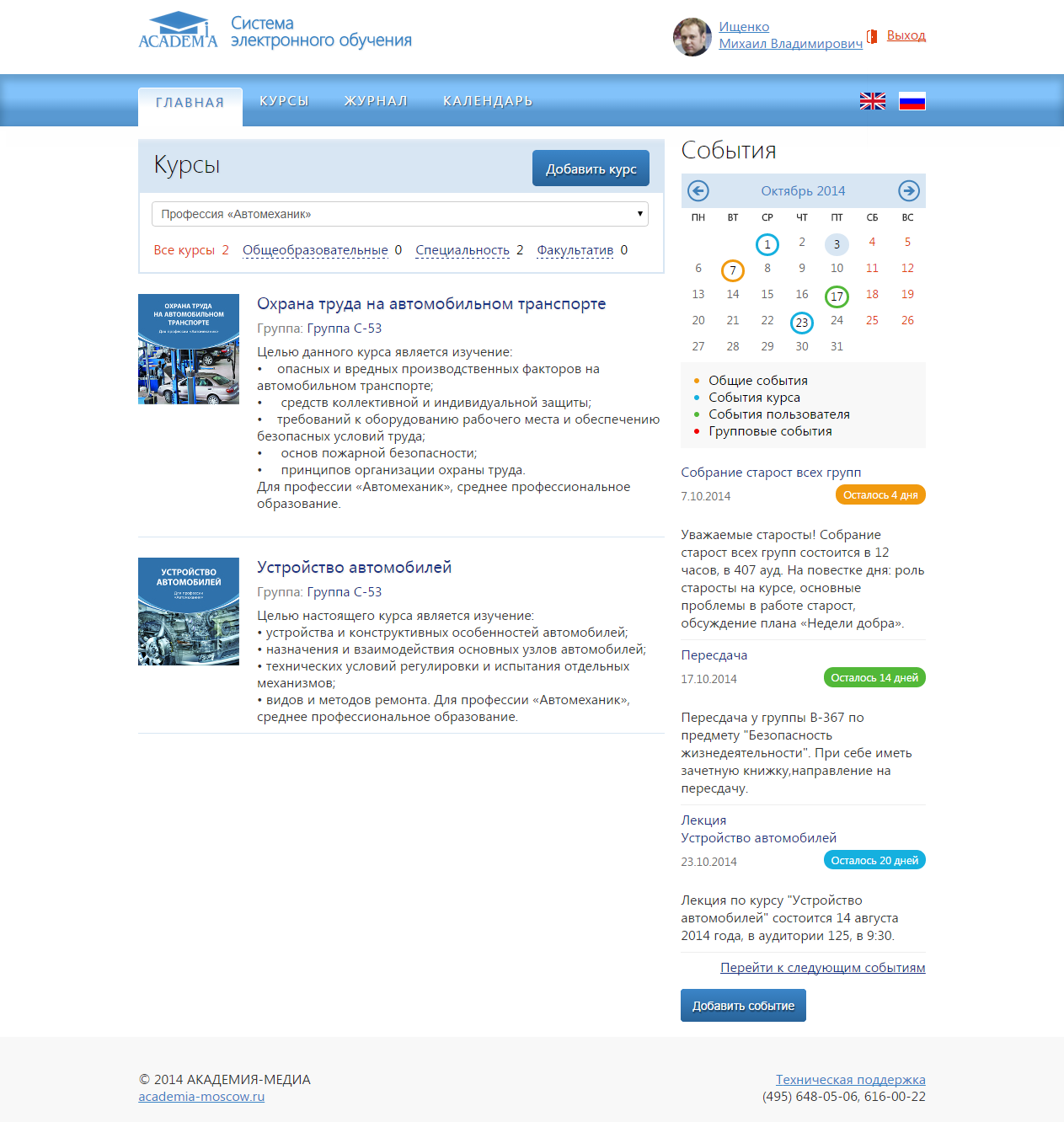
Task: Filter courses by Специальность
Action: 462,250
